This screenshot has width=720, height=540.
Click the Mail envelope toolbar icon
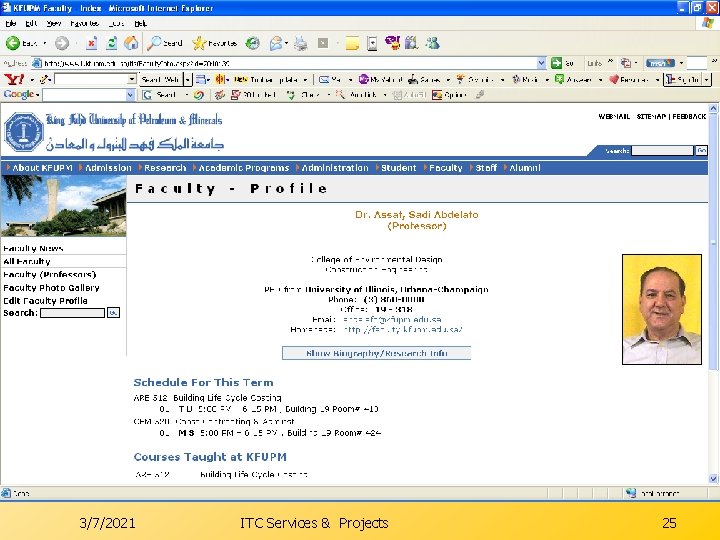click(276, 43)
